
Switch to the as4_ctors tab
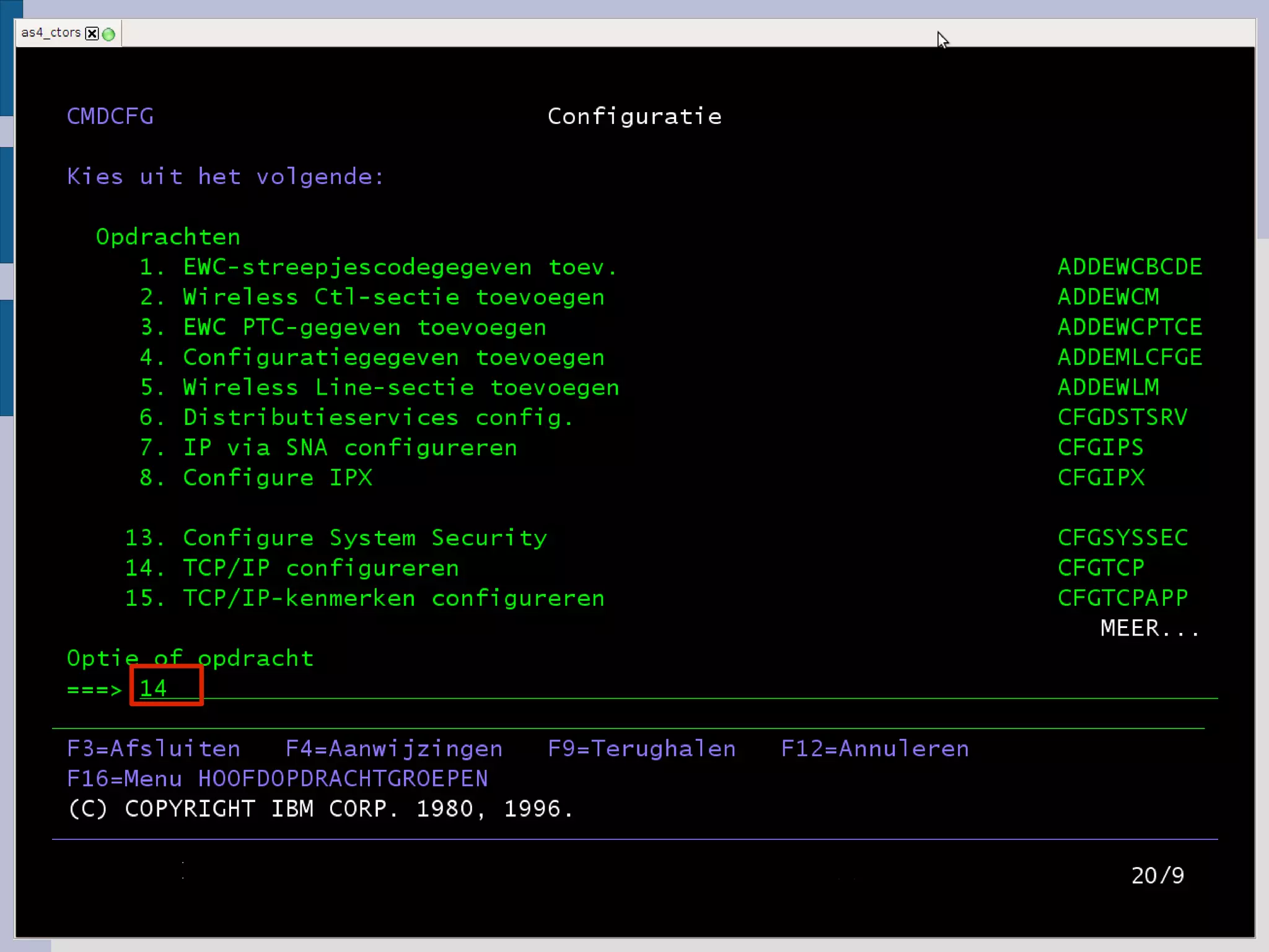(51, 33)
